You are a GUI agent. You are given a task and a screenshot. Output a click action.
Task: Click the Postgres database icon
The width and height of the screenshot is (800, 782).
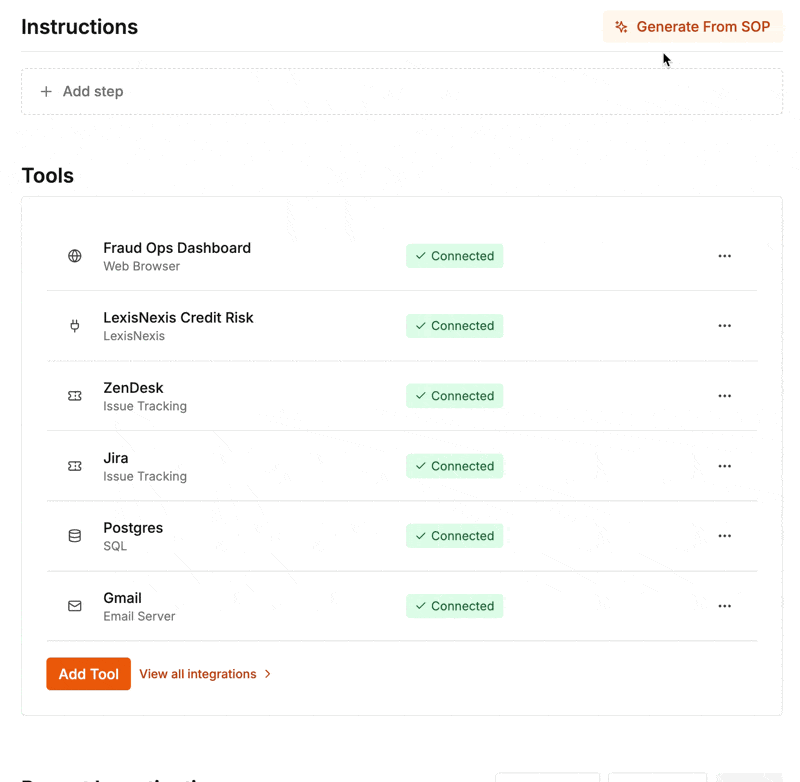(75, 536)
